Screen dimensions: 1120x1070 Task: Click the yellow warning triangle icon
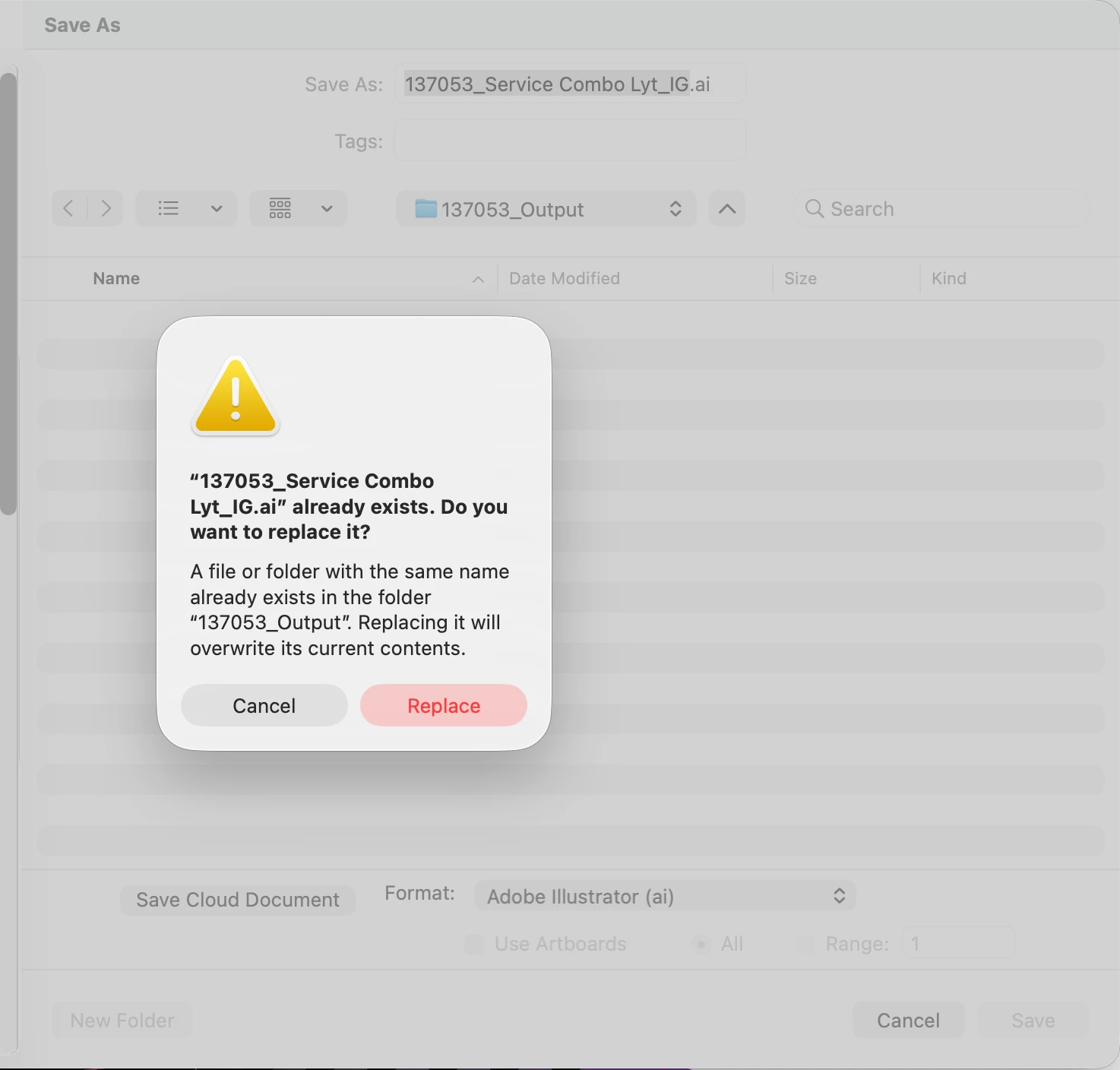point(236,396)
